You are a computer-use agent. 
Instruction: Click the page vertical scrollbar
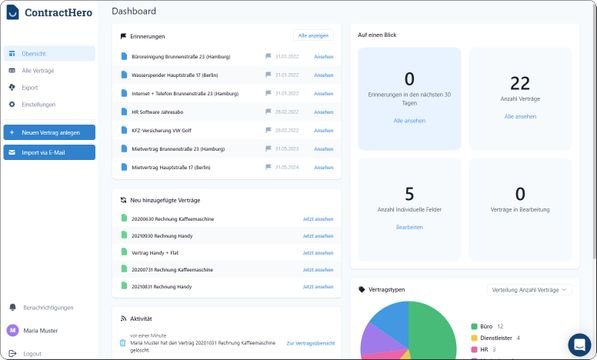(594, 133)
